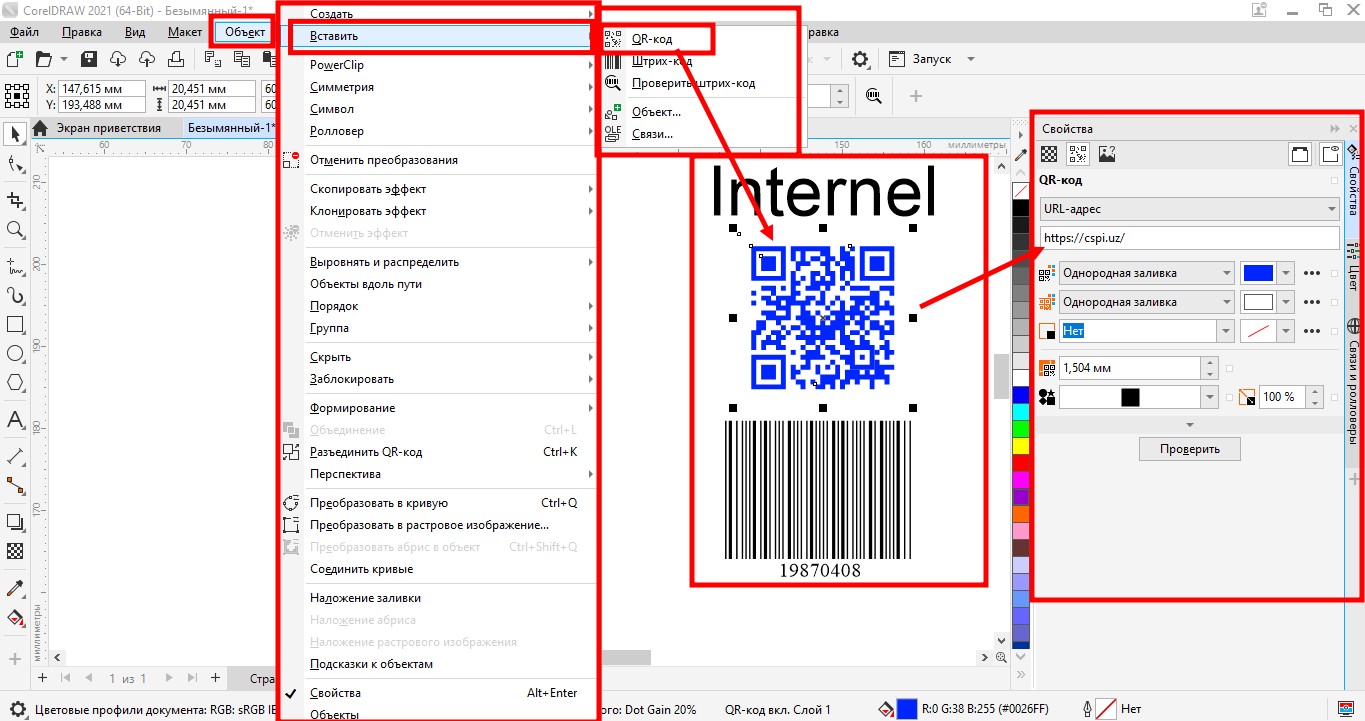Open the Правка menu
This screenshot has width=1365, height=721.
[x=81, y=32]
